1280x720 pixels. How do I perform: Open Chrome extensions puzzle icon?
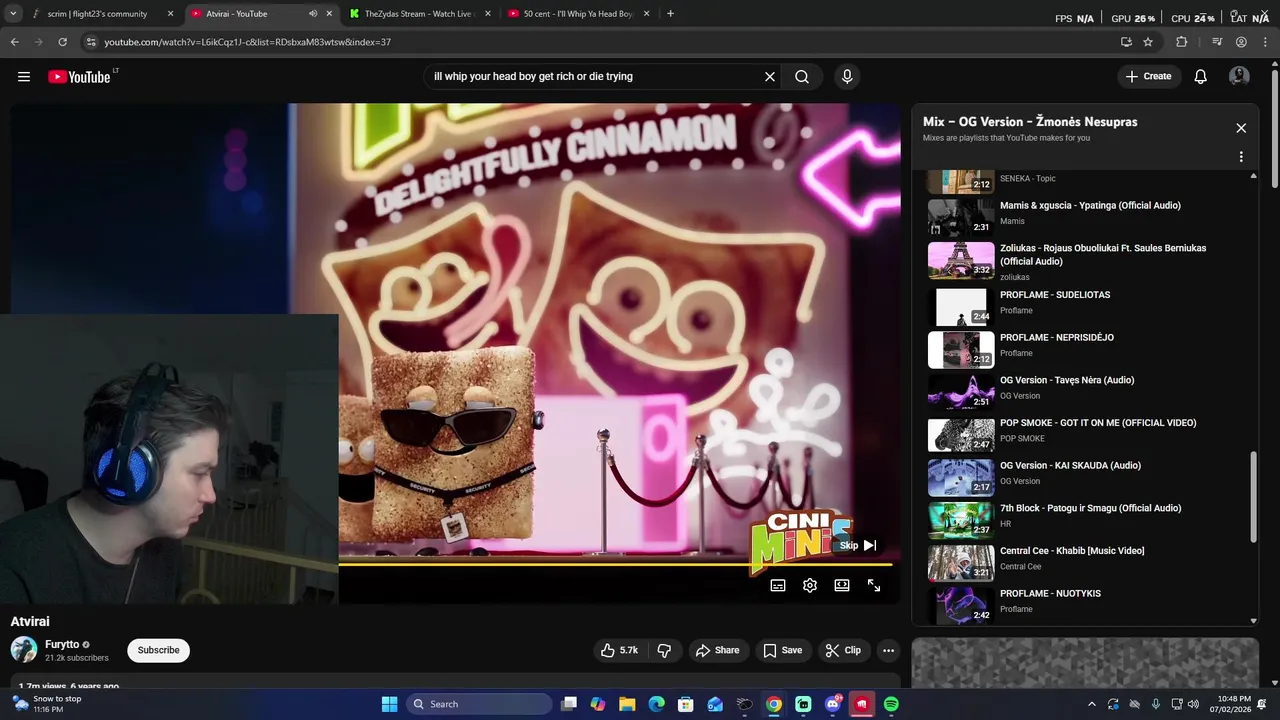coord(1182,42)
